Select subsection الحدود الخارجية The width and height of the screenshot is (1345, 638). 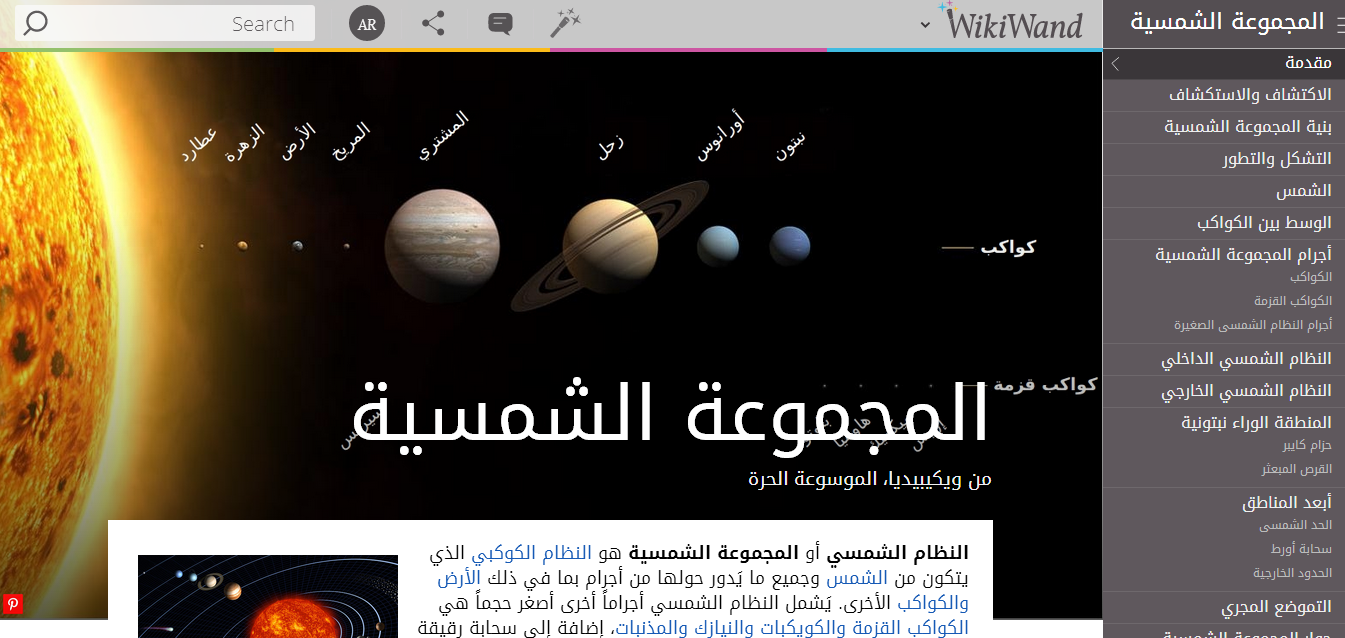pyautogui.click(x=1293, y=573)
